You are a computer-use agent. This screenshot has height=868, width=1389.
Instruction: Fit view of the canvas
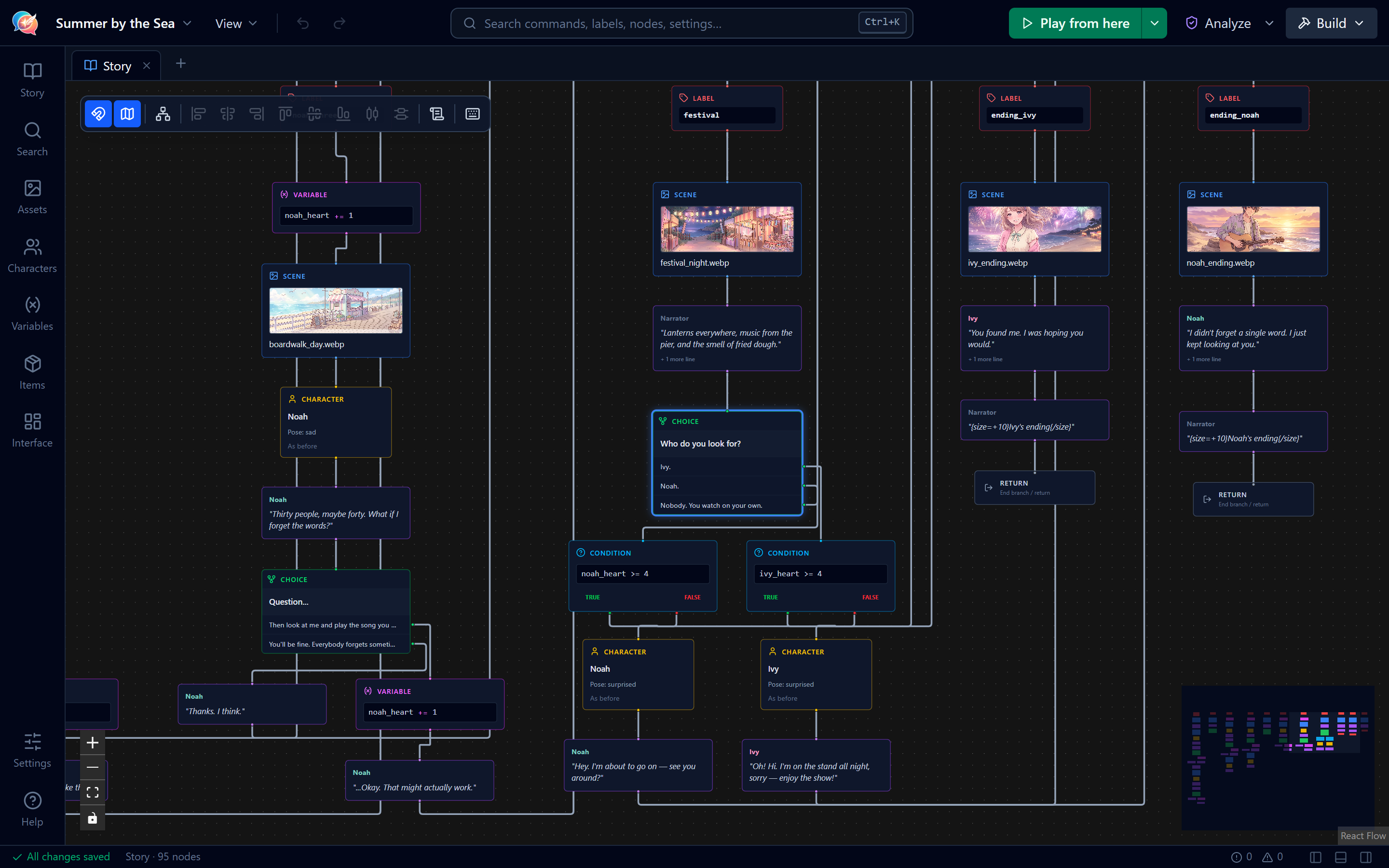pos(93,792)
